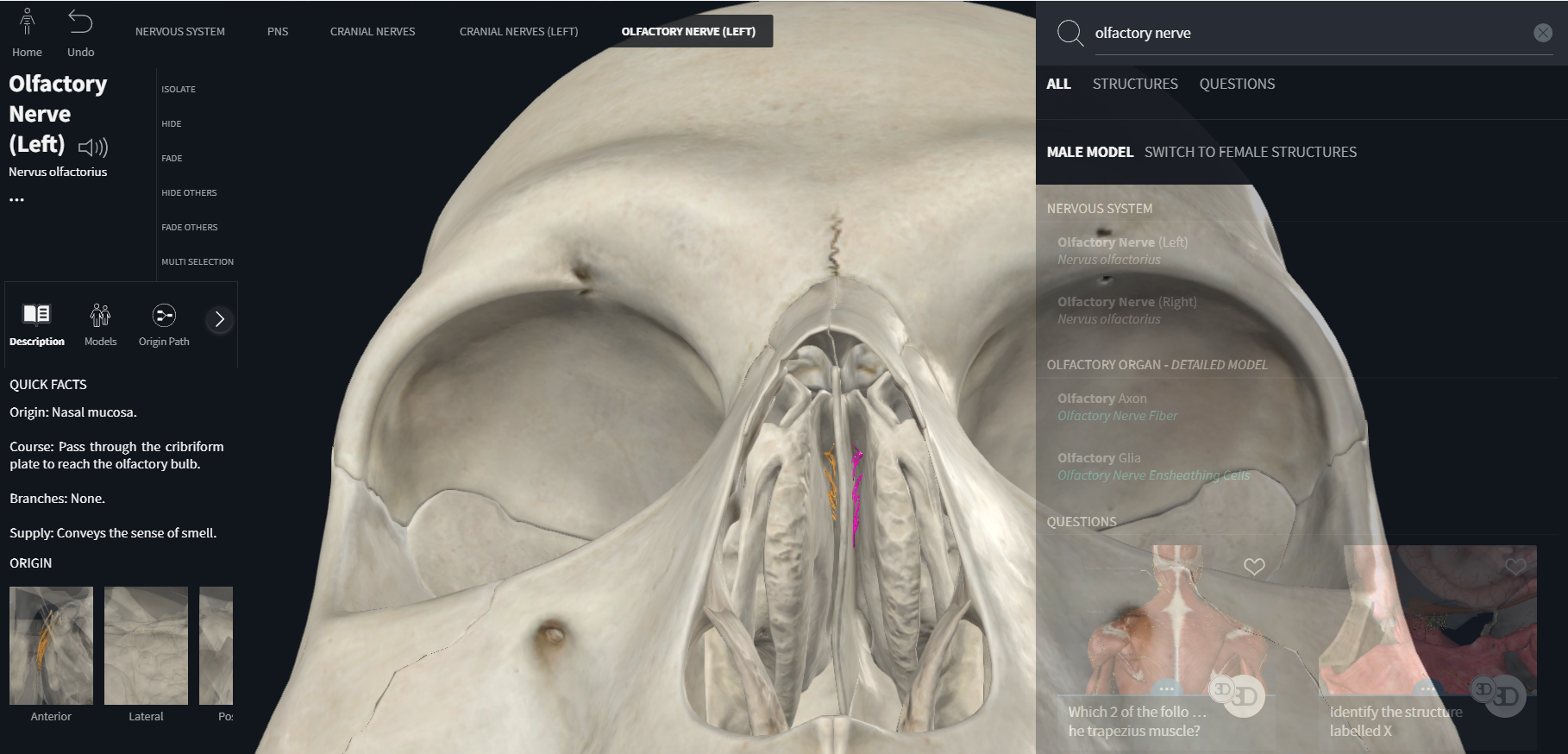Image resolution: width=1568 pixels, height=754 pixels.
Task: Open options dots on trapezius question
Action: tap(1166, 689)
